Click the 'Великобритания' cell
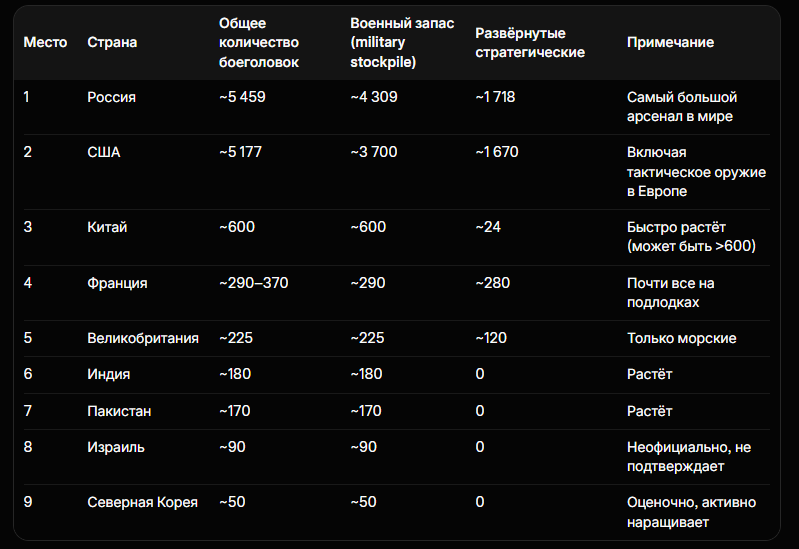Viewport: 799px width, 549px height. coord(143,338)
